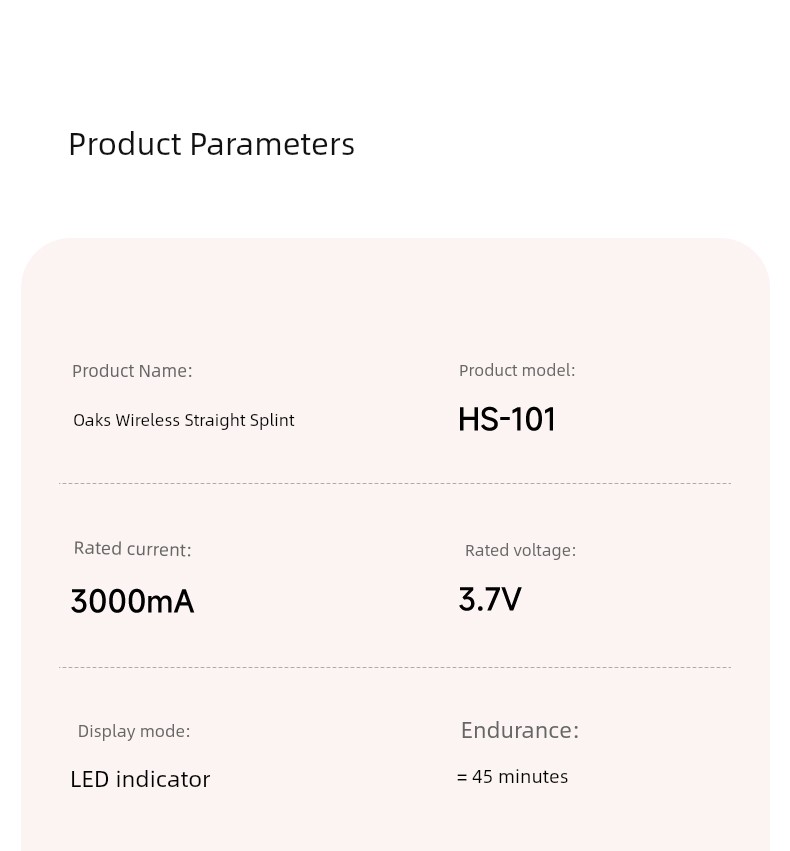
Task: Click the word Wireless in the product name
Action: coord(148,420)
